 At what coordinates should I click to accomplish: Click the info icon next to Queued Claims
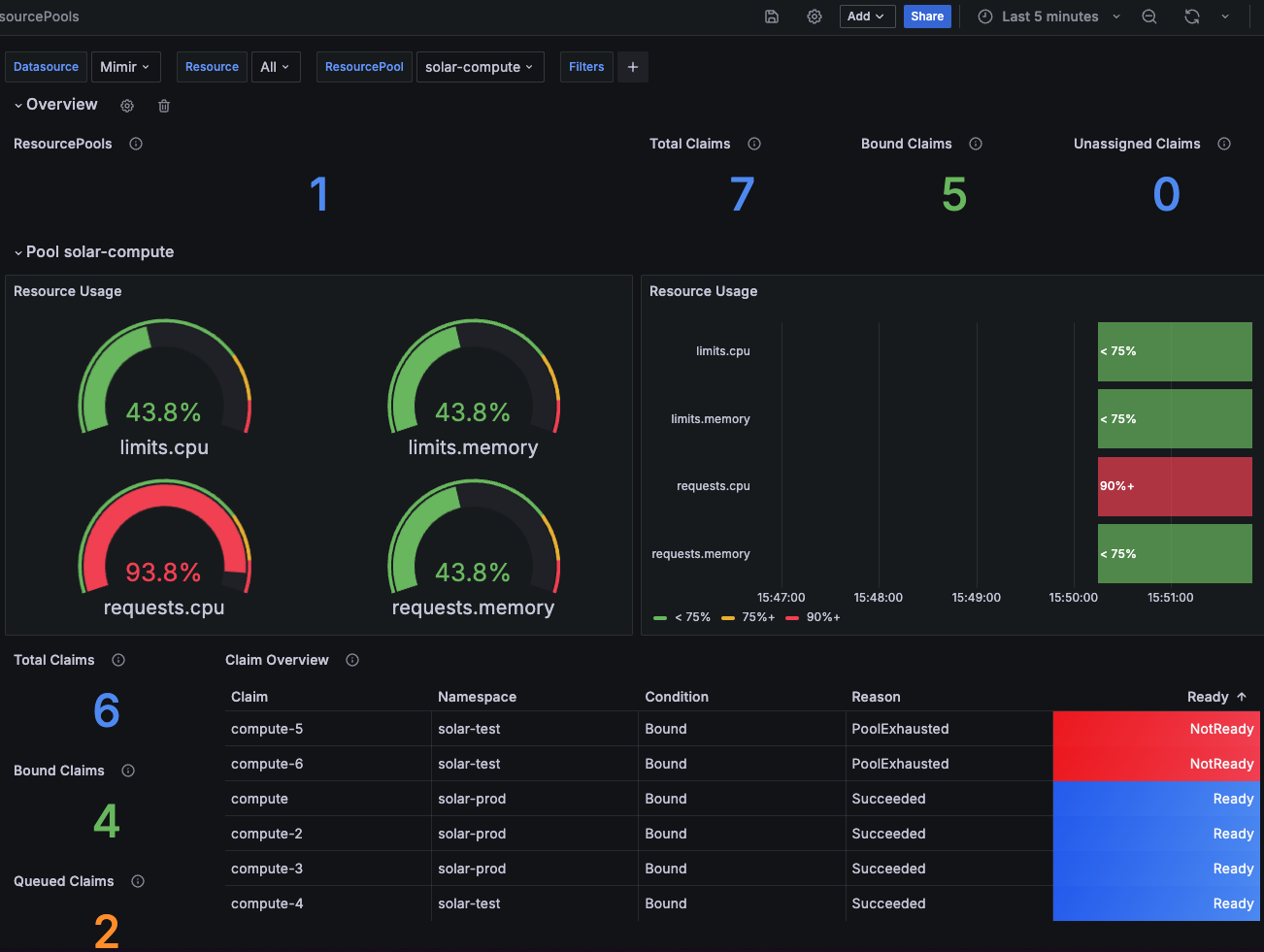pos(137,881)
